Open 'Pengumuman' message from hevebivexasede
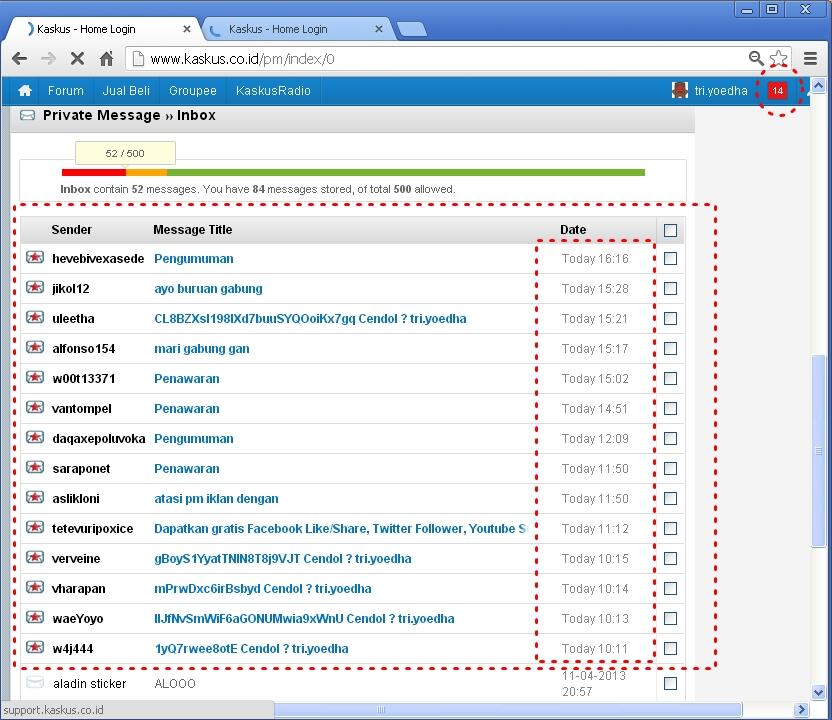This screenshot has height=720, width=832. click(x=194, y=258)
